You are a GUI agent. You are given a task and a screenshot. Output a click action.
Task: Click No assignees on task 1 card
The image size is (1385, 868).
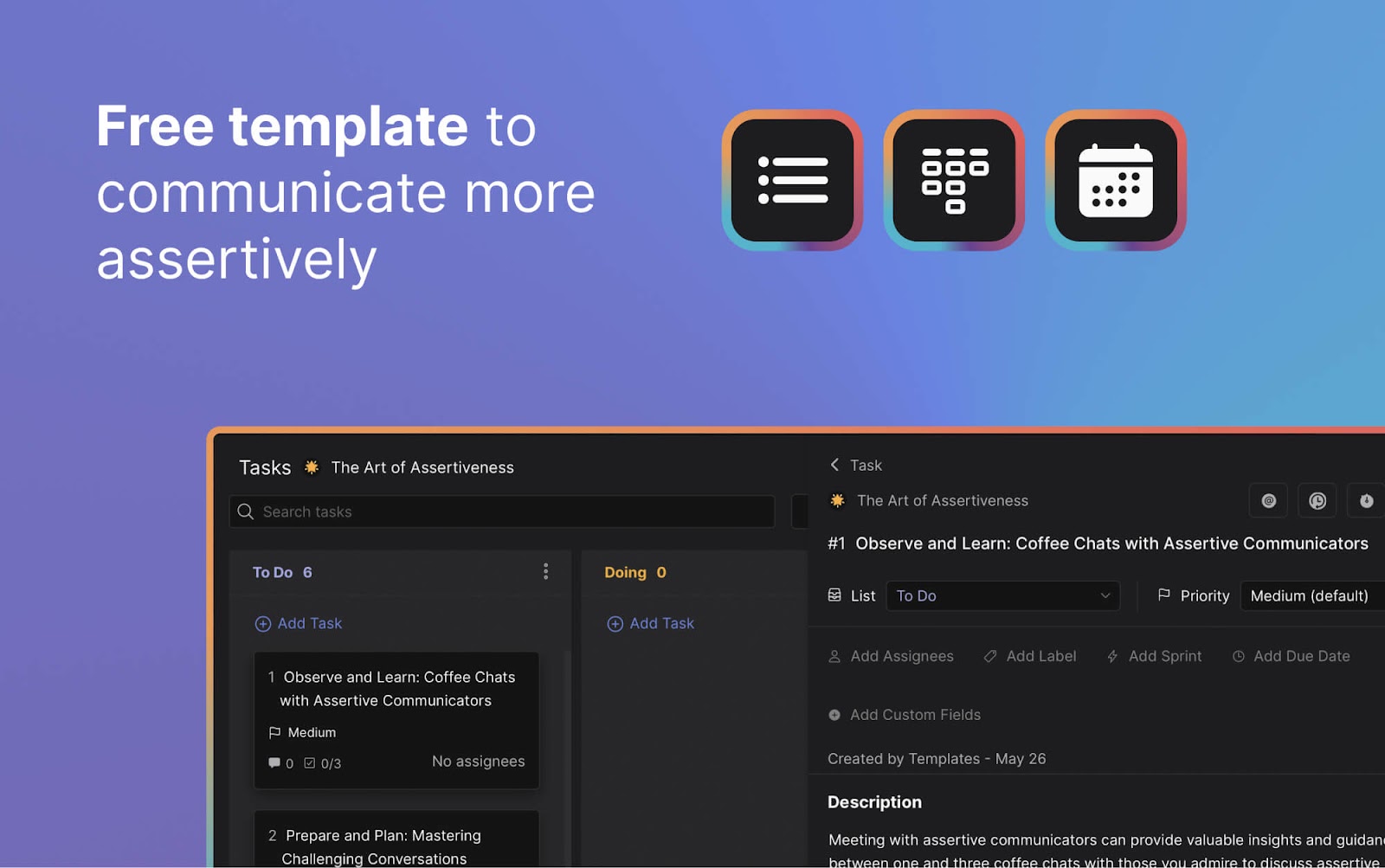click(478, 762)
